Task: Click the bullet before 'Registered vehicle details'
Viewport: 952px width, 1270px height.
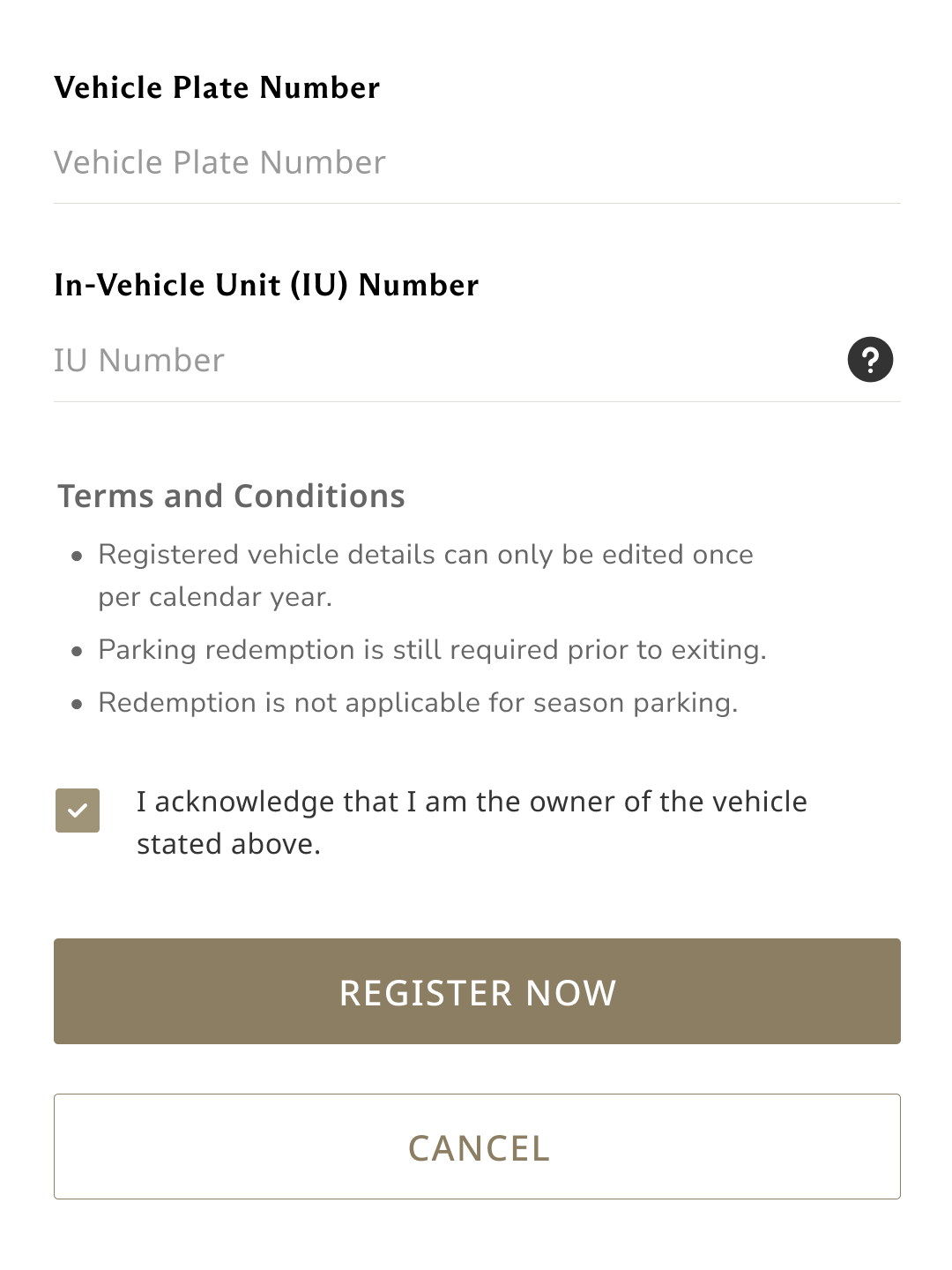Action: pos(78,557)
